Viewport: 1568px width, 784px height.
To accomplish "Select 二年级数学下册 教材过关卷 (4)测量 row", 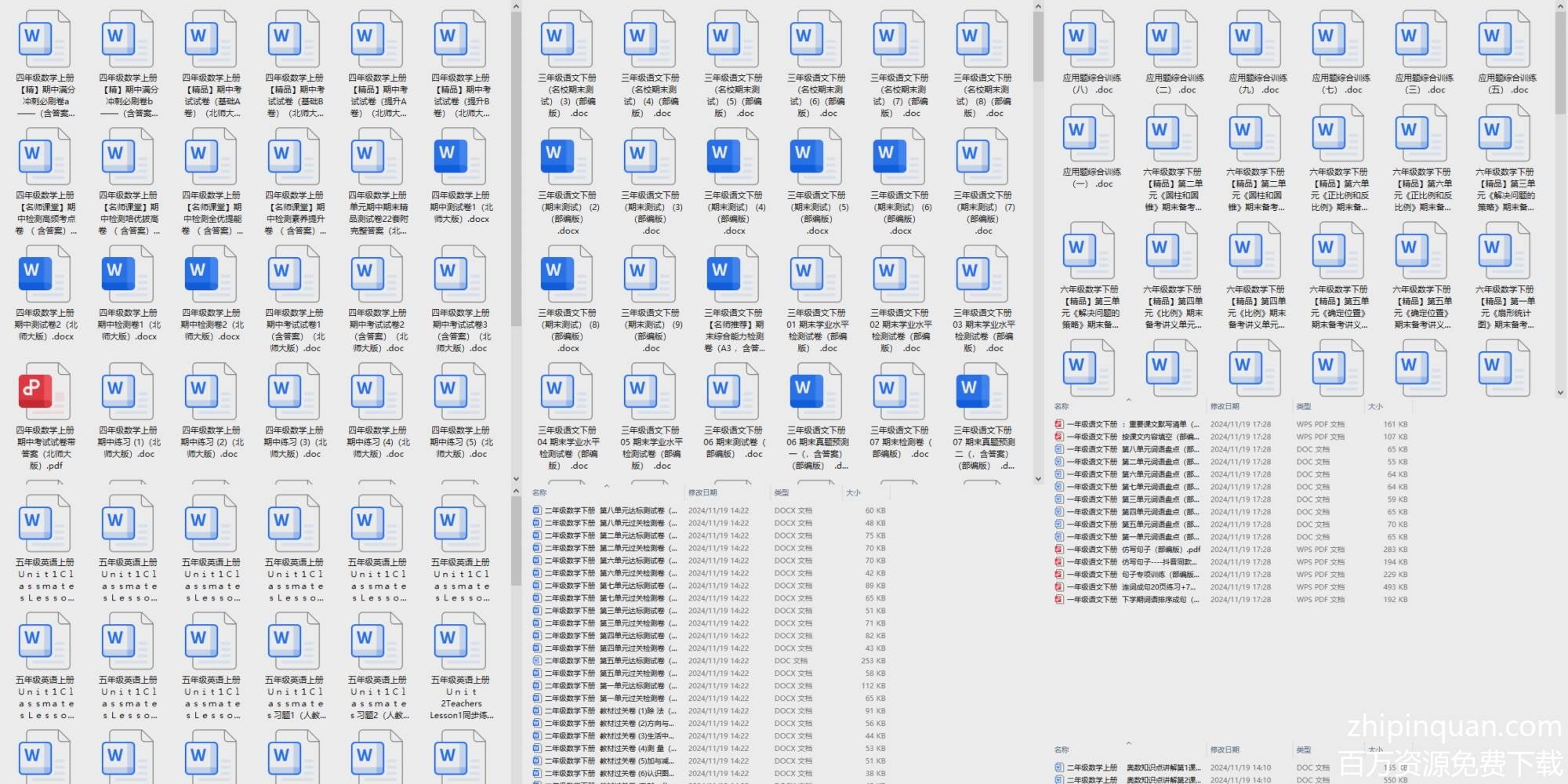I will 610,749.
